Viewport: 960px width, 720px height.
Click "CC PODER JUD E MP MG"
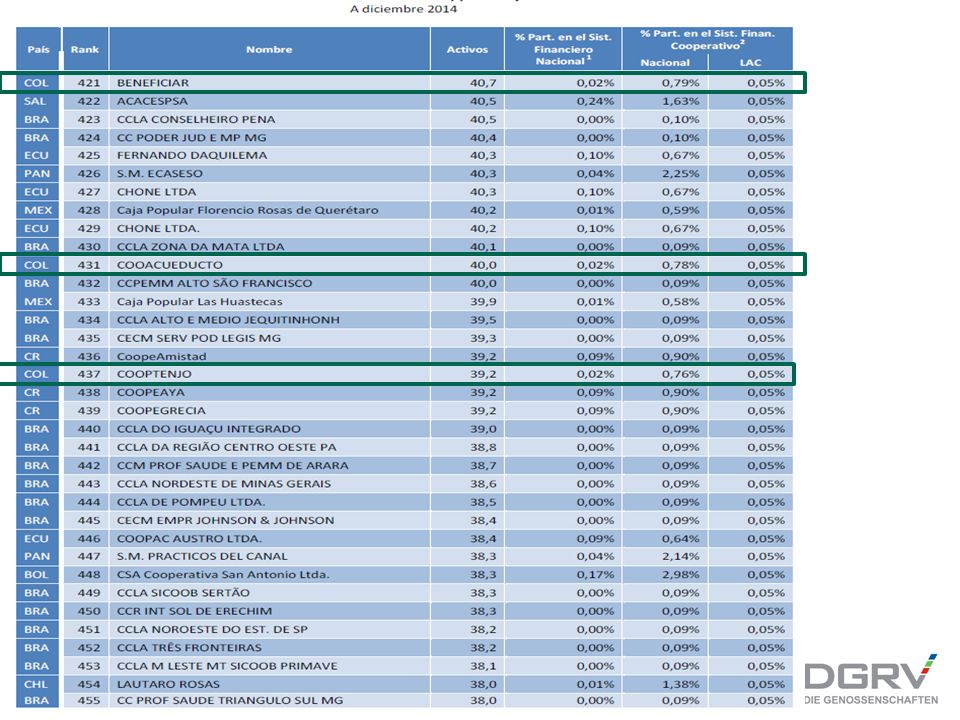[x=192, y=138]
